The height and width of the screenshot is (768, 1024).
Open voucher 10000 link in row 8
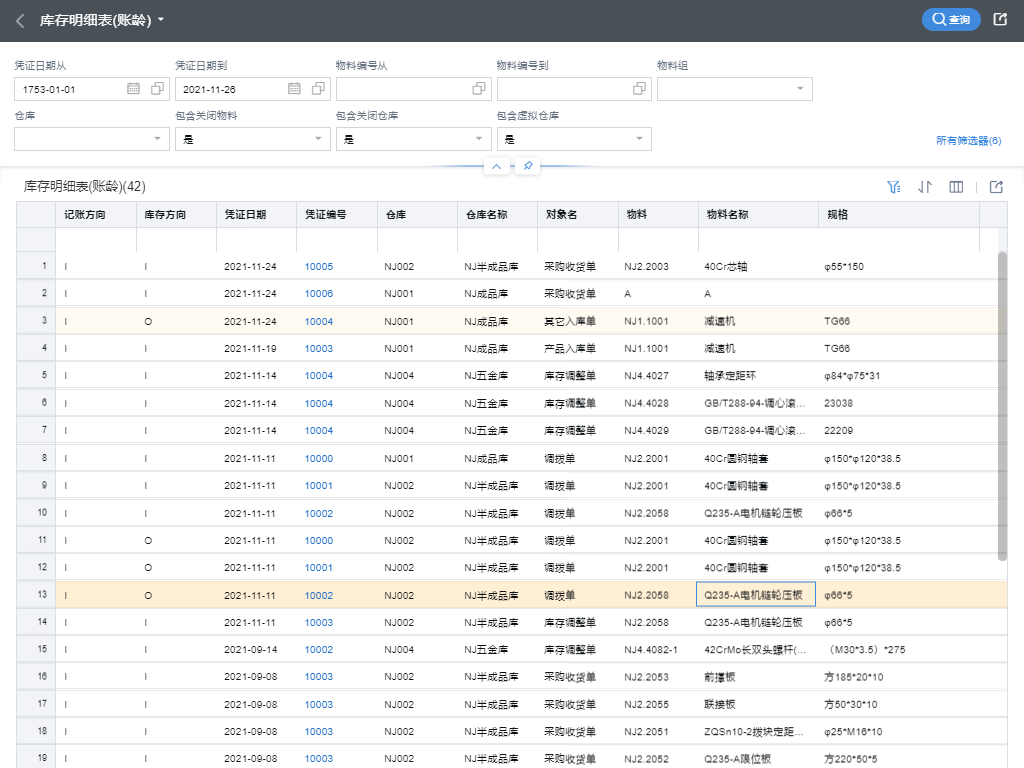319,458
